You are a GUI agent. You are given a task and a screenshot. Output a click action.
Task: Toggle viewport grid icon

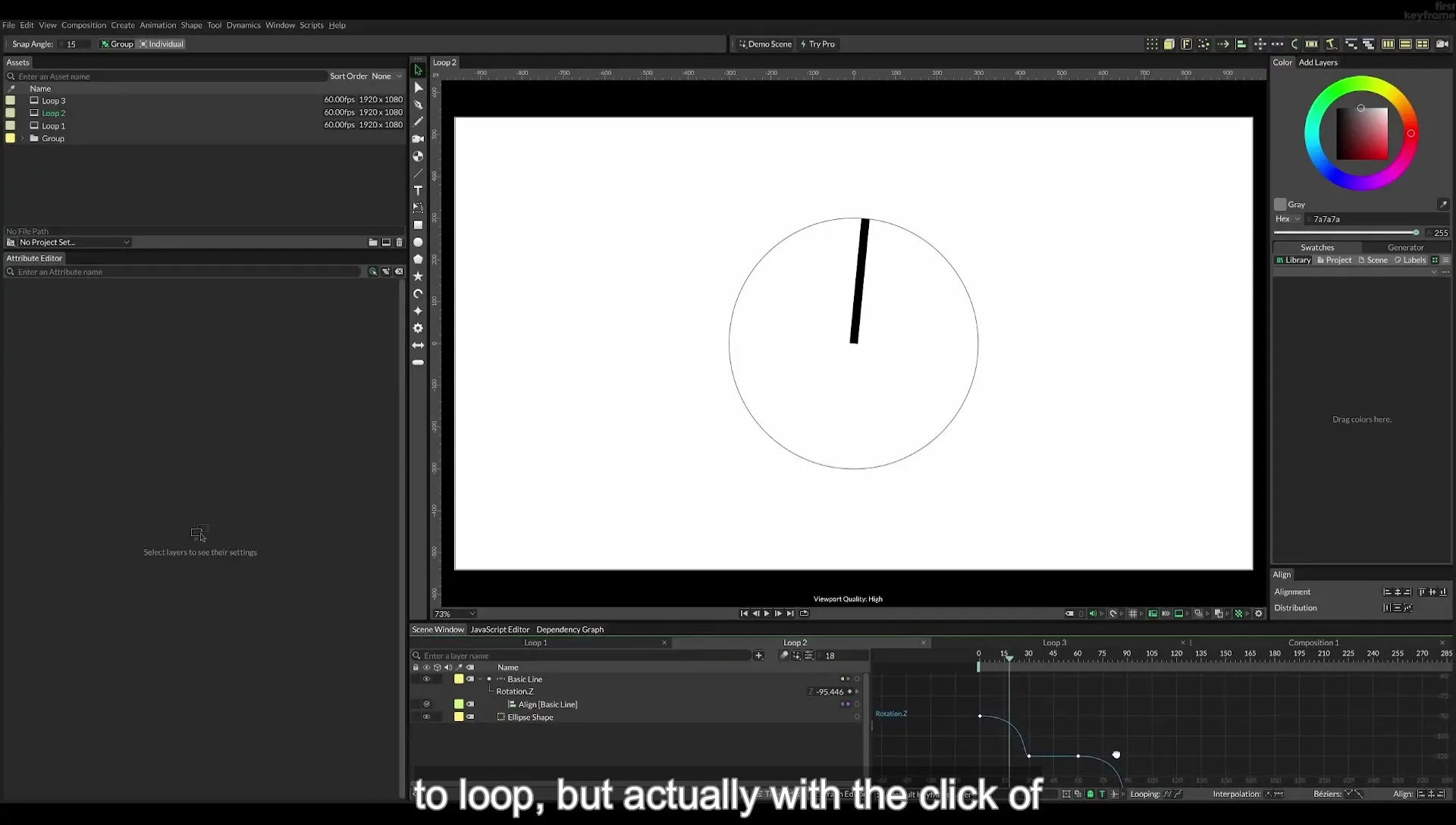1133,613
